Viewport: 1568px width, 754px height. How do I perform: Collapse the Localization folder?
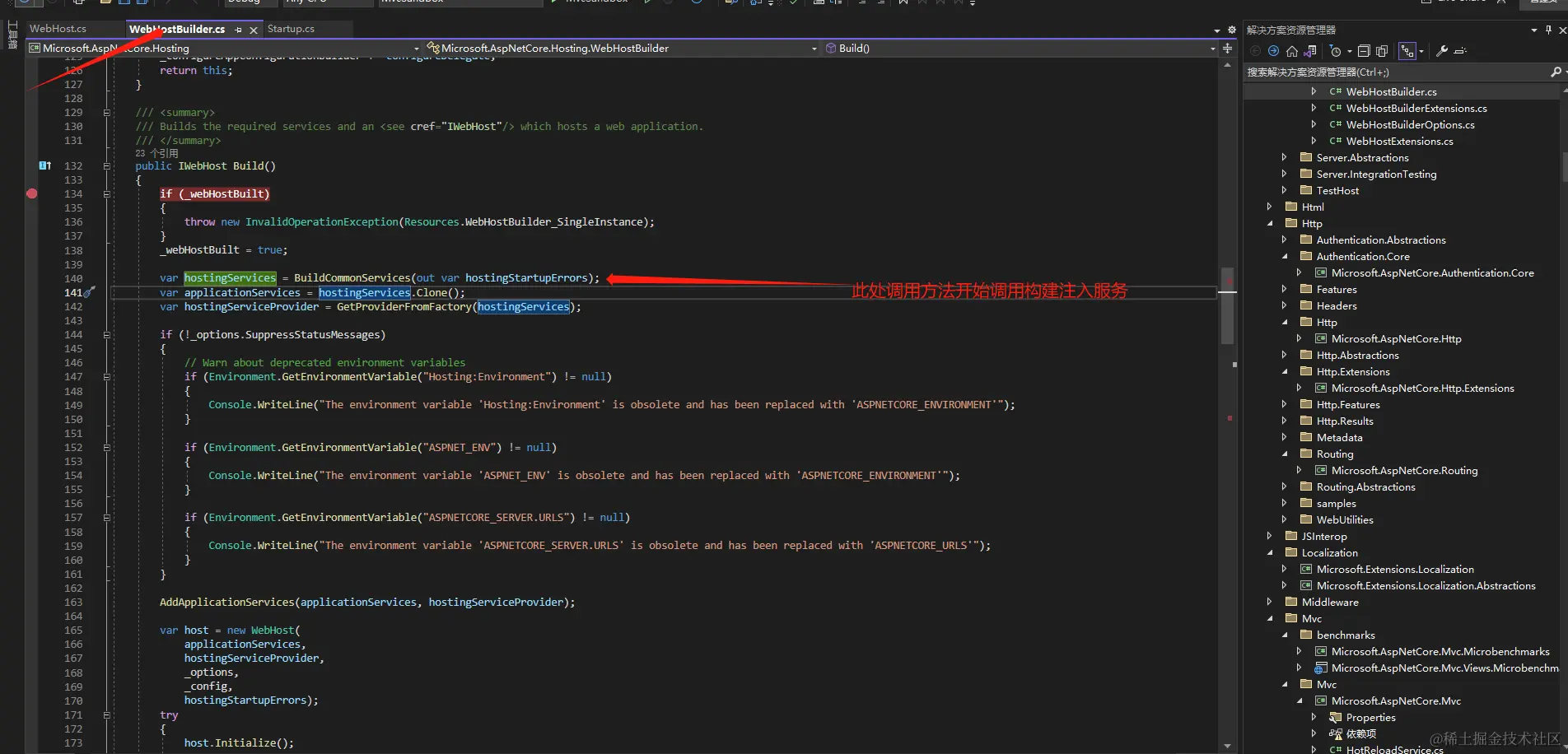(x=1269, y=552)
